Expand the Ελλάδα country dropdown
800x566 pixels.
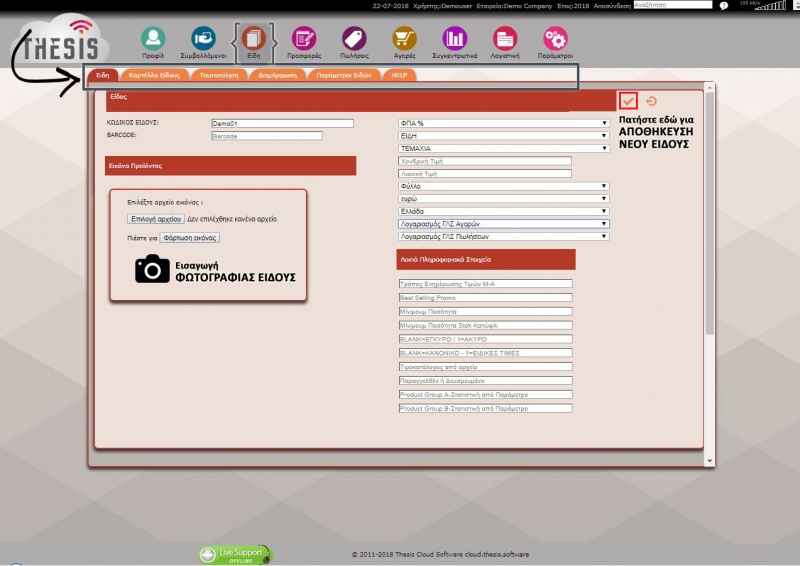click(x=503, y=211)
